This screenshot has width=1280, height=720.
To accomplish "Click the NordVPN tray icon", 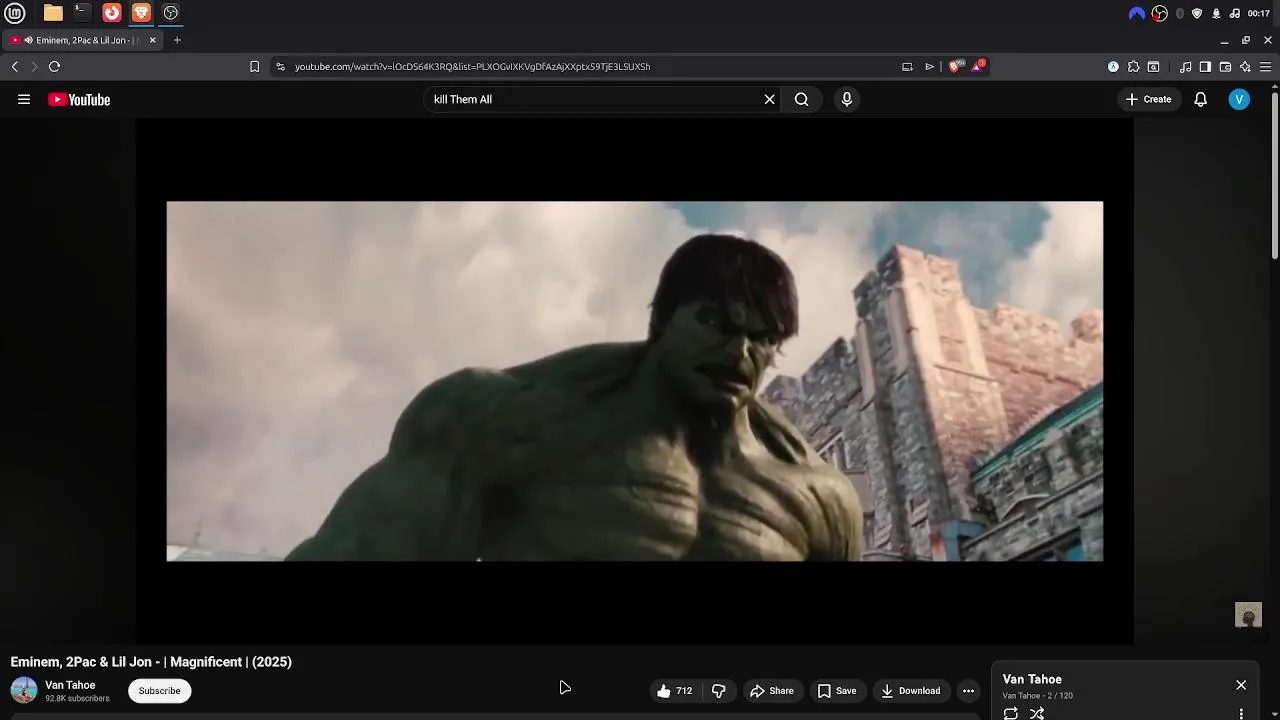I will pyautogui.click(x=1137, y=13).
